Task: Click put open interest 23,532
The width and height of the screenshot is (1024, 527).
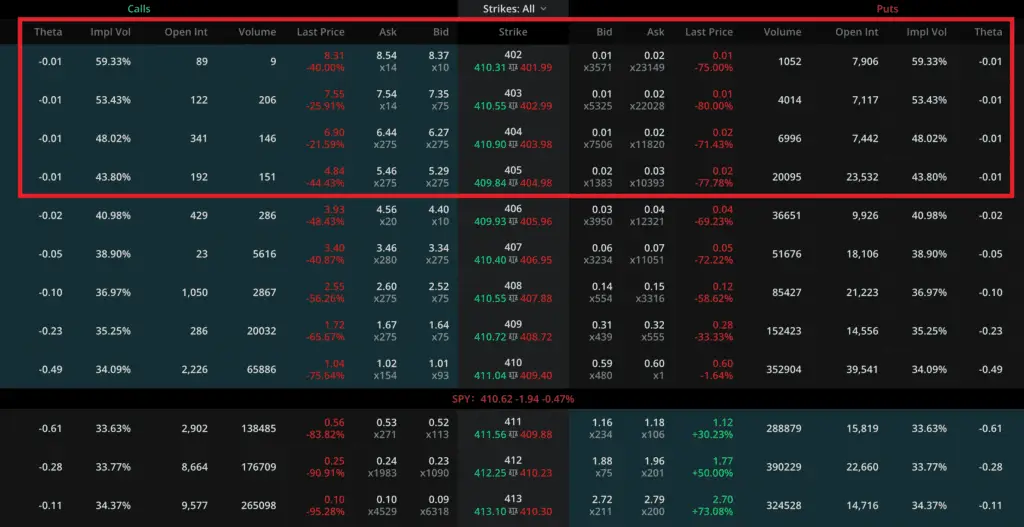Action: coord(861,177)
